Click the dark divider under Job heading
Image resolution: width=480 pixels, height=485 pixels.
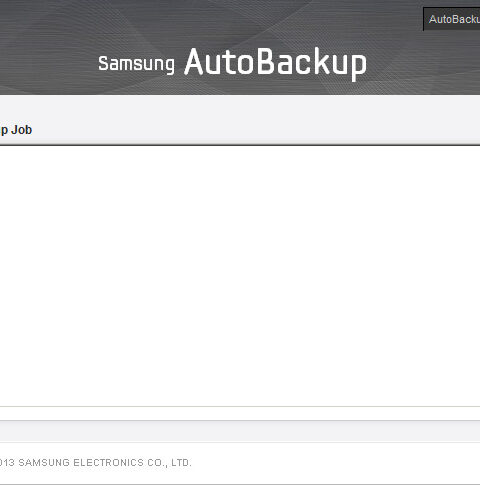240,145
